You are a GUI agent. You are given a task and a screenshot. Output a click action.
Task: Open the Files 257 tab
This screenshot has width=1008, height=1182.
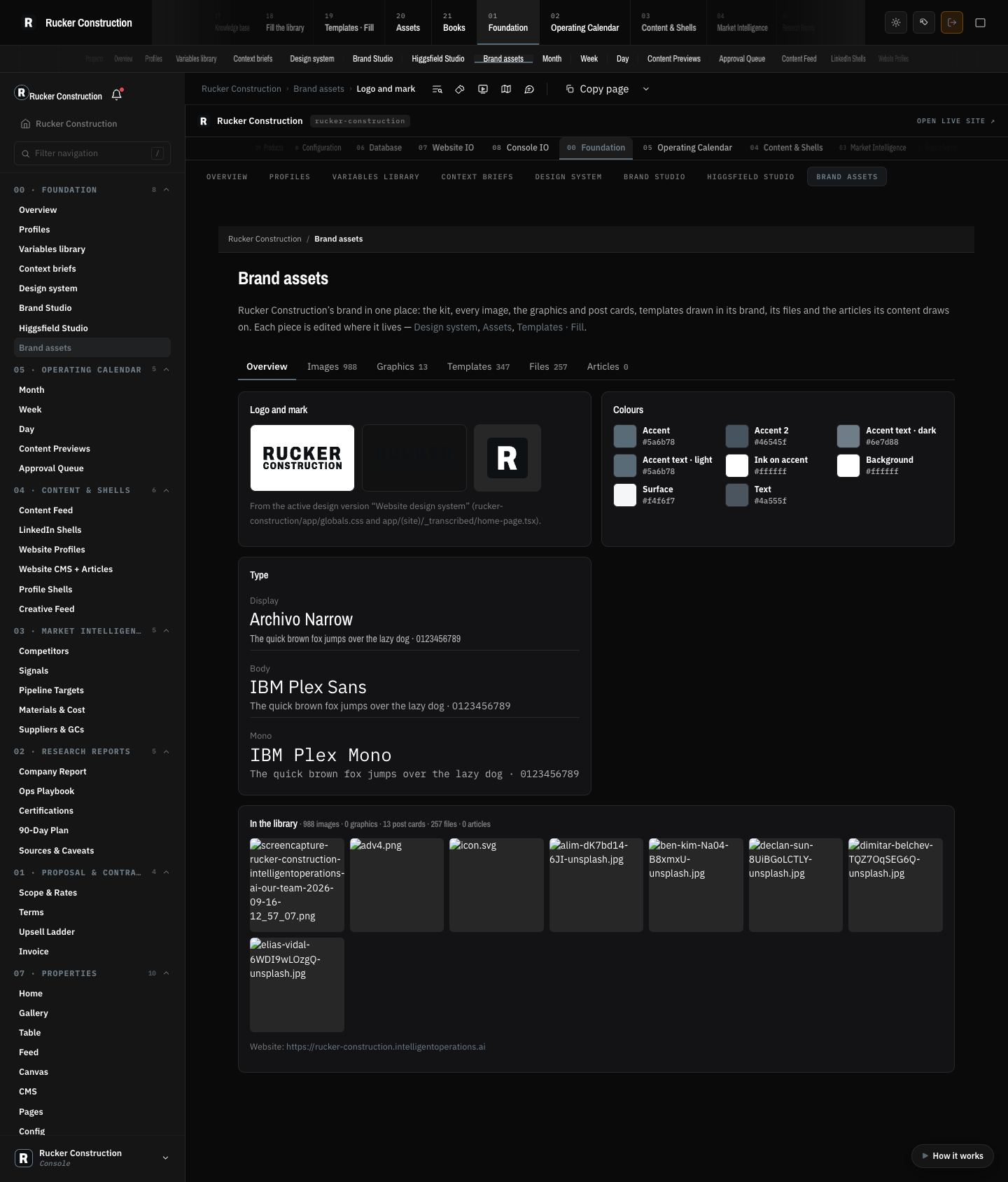point(548,367)
